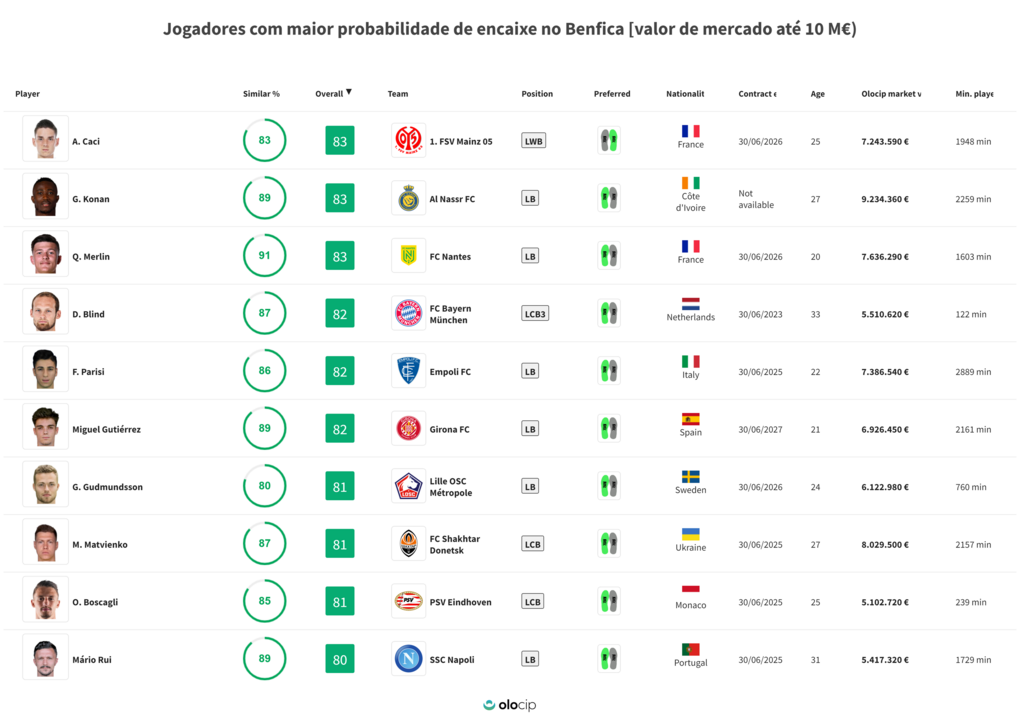The height and width of the screenshot is (720, 1020).
Task: Open the Q. Merlin player name
Action: 91,257
